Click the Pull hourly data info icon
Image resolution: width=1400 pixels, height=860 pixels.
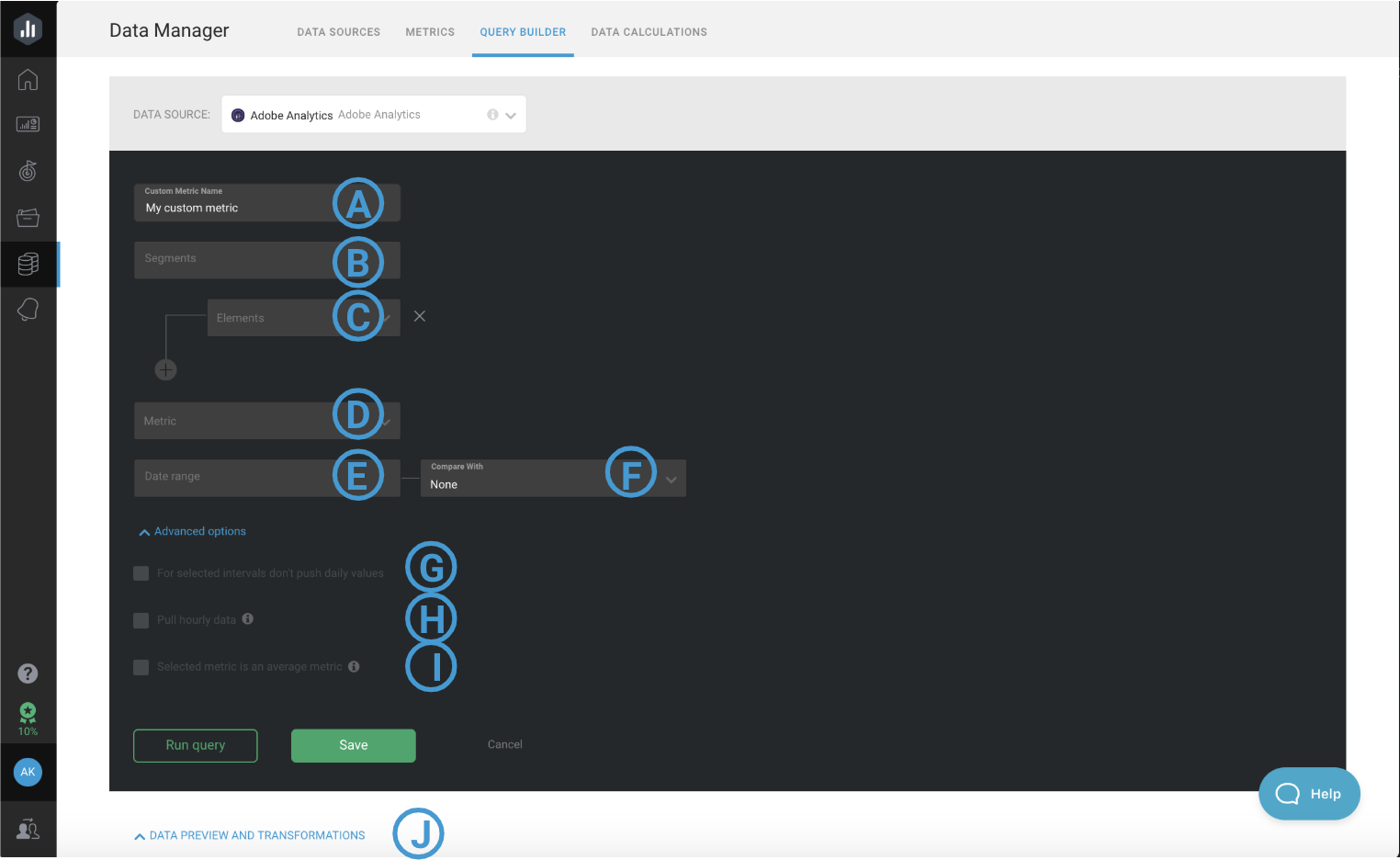coord(248,619)
